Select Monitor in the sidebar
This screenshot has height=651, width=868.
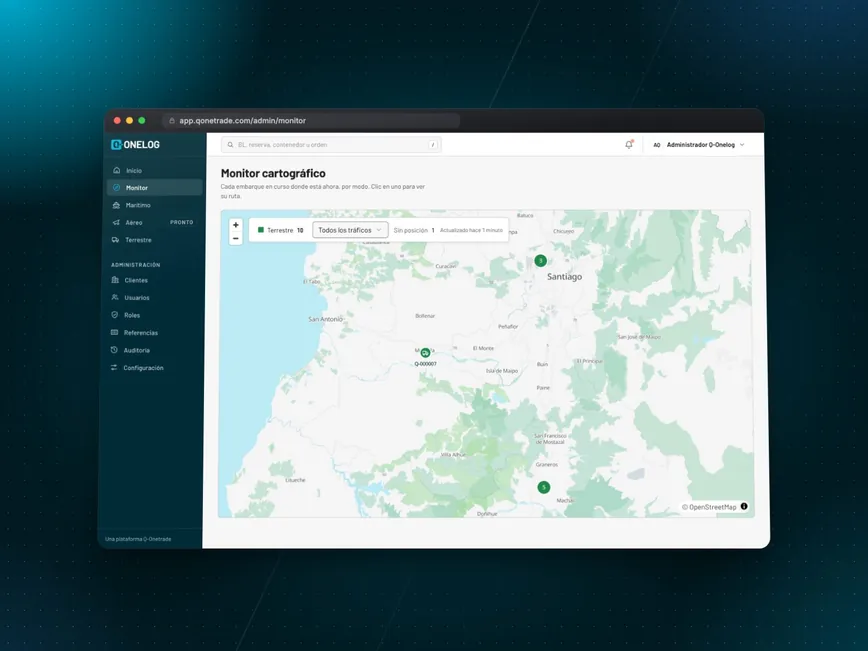click(154, 188)
